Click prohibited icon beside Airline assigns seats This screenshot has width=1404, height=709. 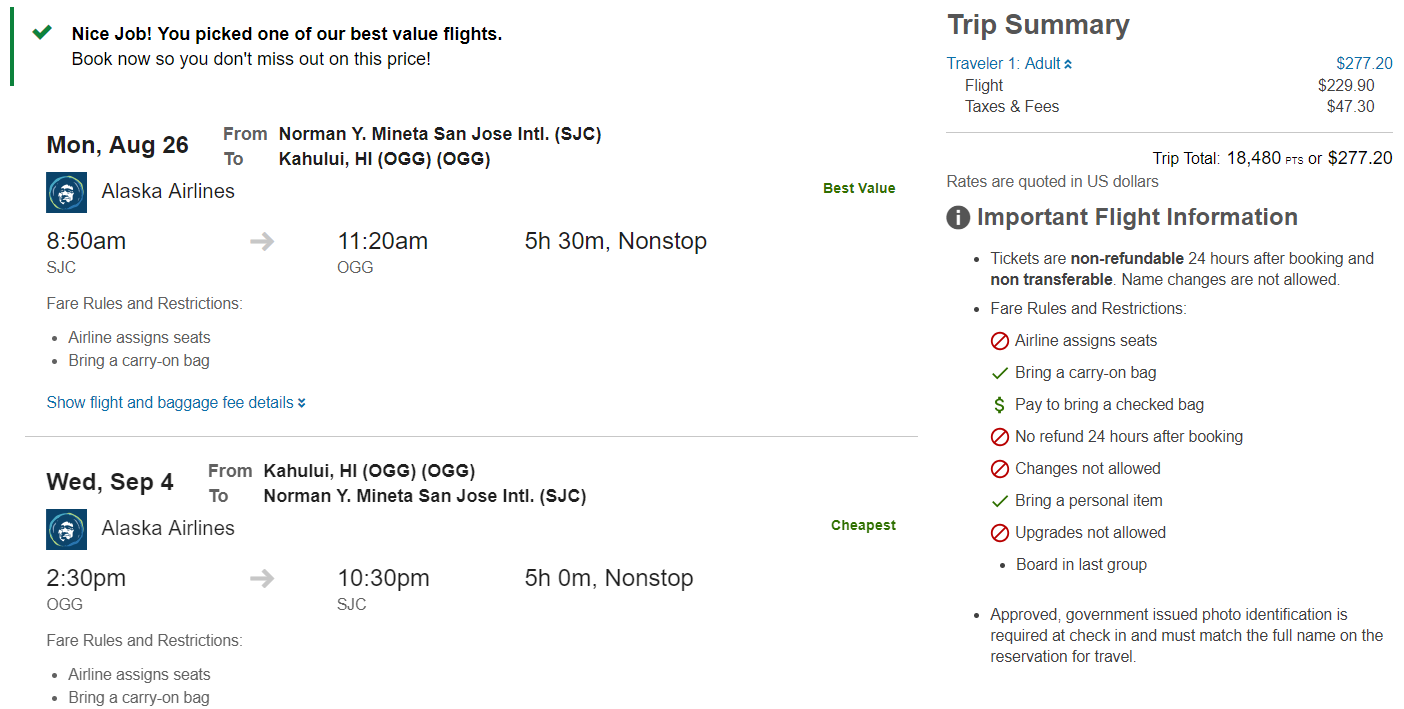click(x=999, y=341)
